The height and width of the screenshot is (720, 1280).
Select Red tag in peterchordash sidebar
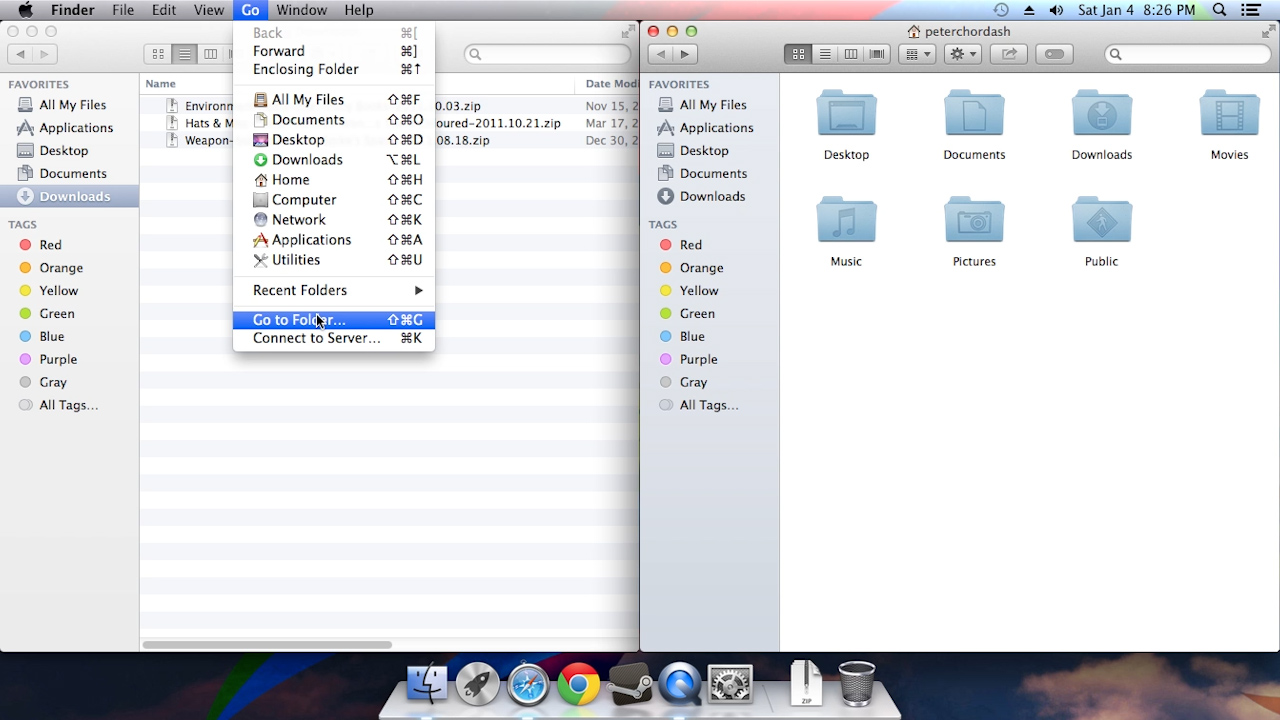[709, 245]
